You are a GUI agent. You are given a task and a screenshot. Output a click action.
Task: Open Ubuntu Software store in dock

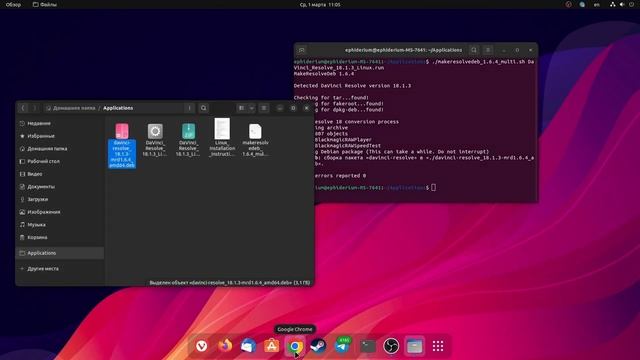coord(271,346)
